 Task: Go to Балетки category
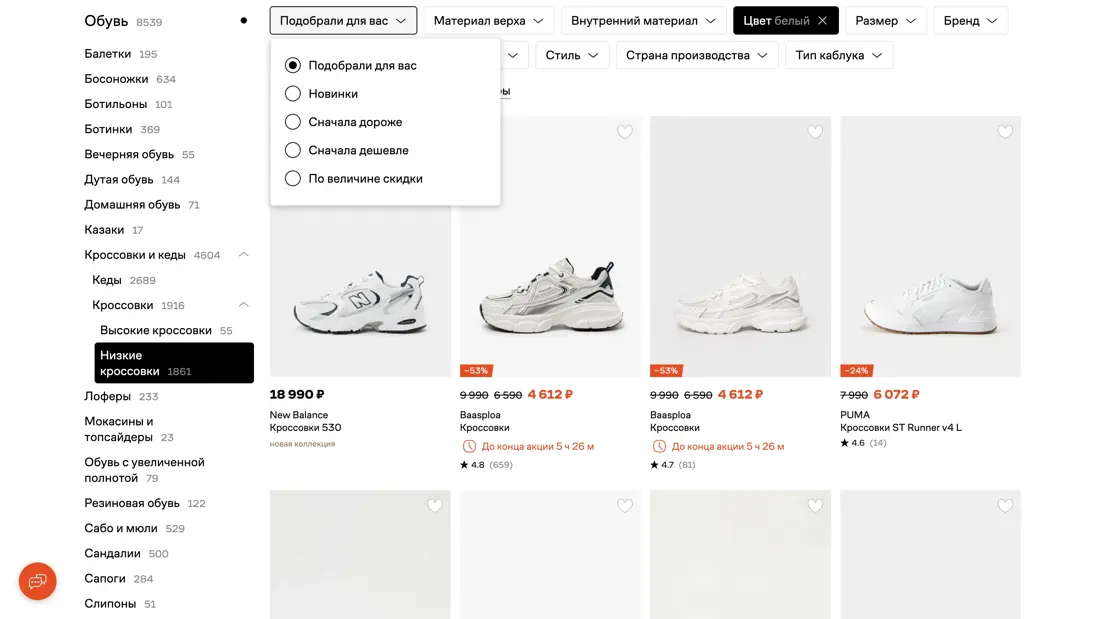click(108, 54)
